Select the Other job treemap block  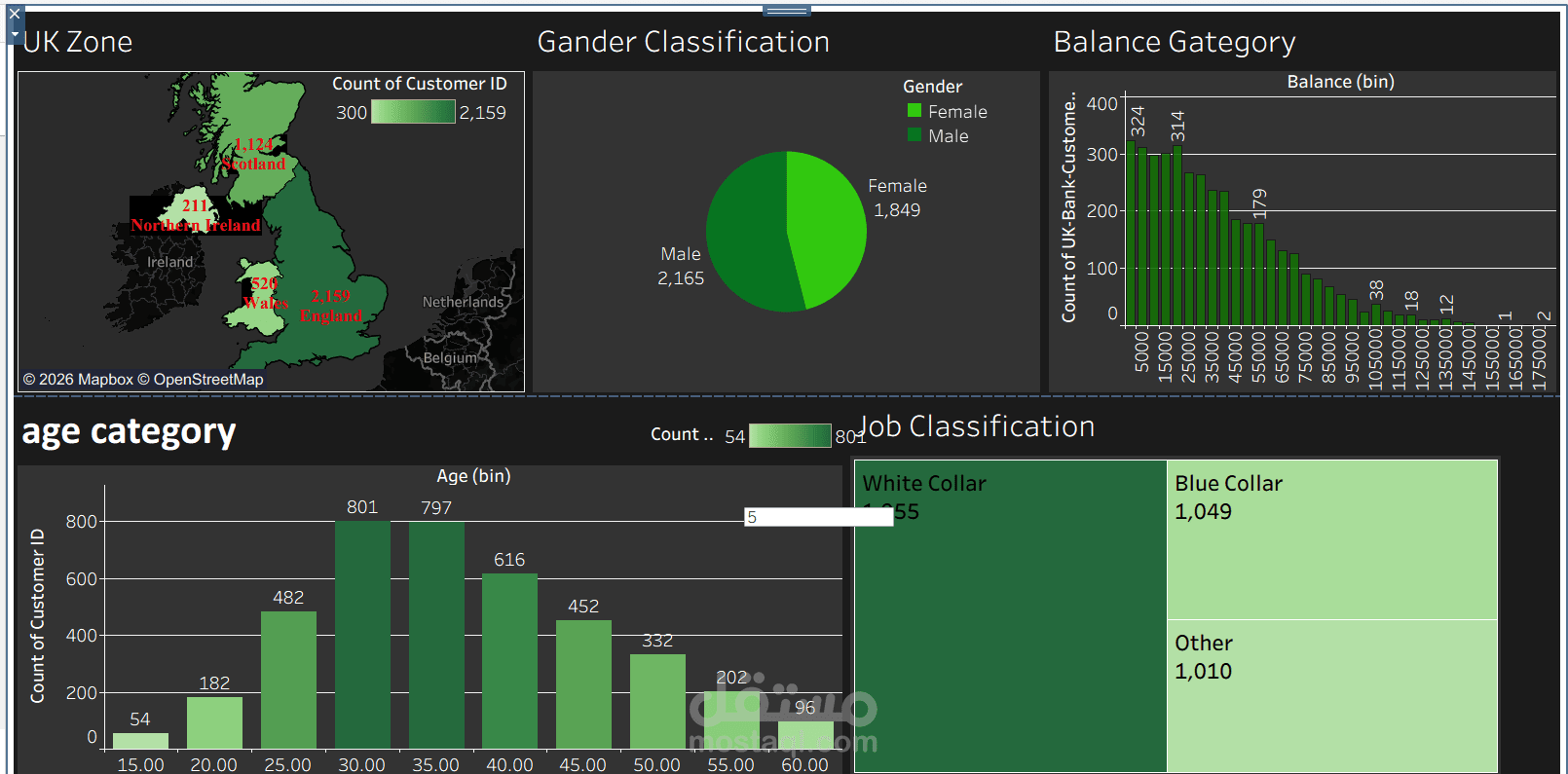(1332, 696)
